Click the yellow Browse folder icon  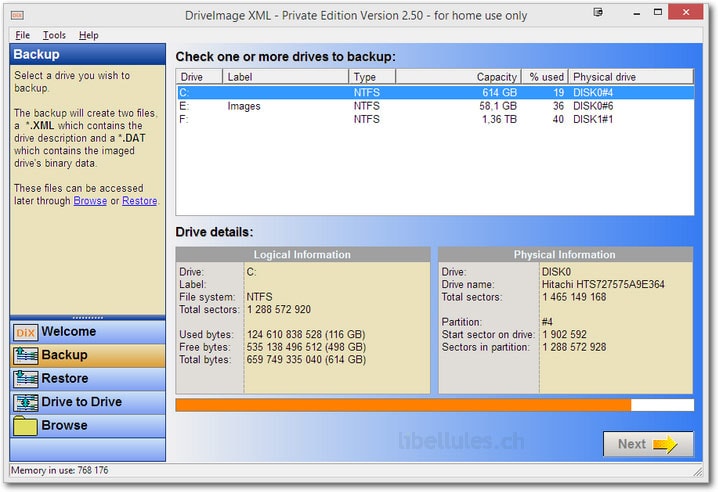25,426
